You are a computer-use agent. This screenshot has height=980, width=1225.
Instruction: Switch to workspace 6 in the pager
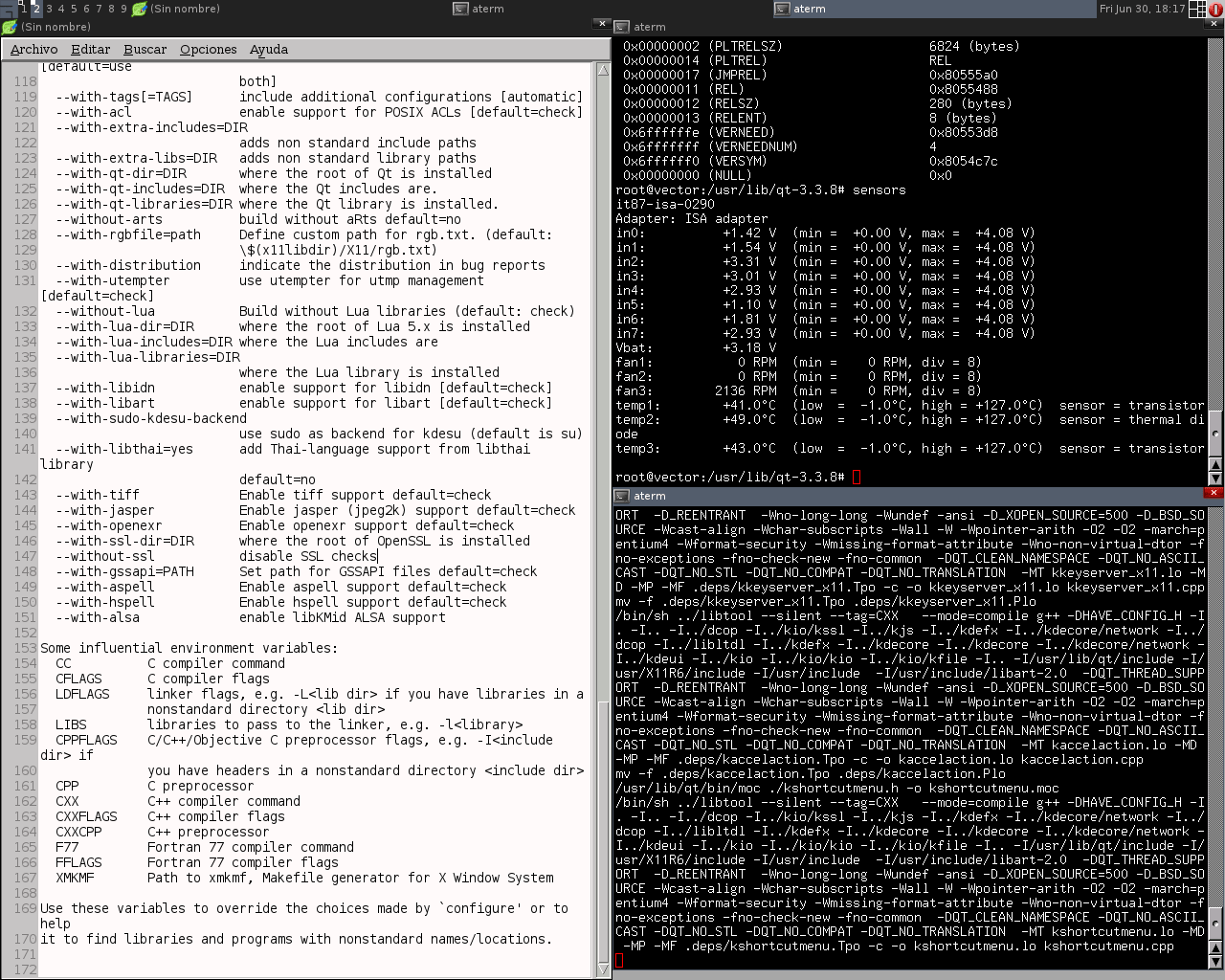tap(86, 9)
